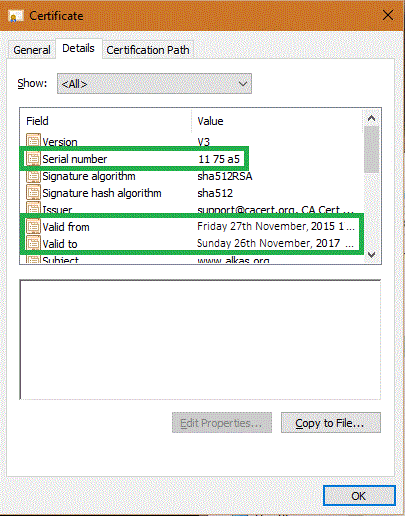The height and width of the screenshot is (516, 405).
Task: Select the Version field icon
Action: point(33,141)
